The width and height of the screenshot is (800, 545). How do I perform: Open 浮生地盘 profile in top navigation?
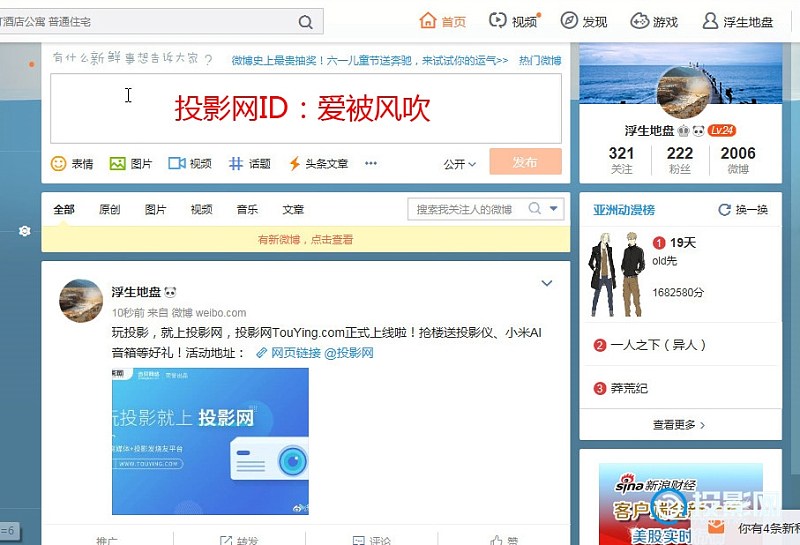pyautogui.click(x=738, y=21)
